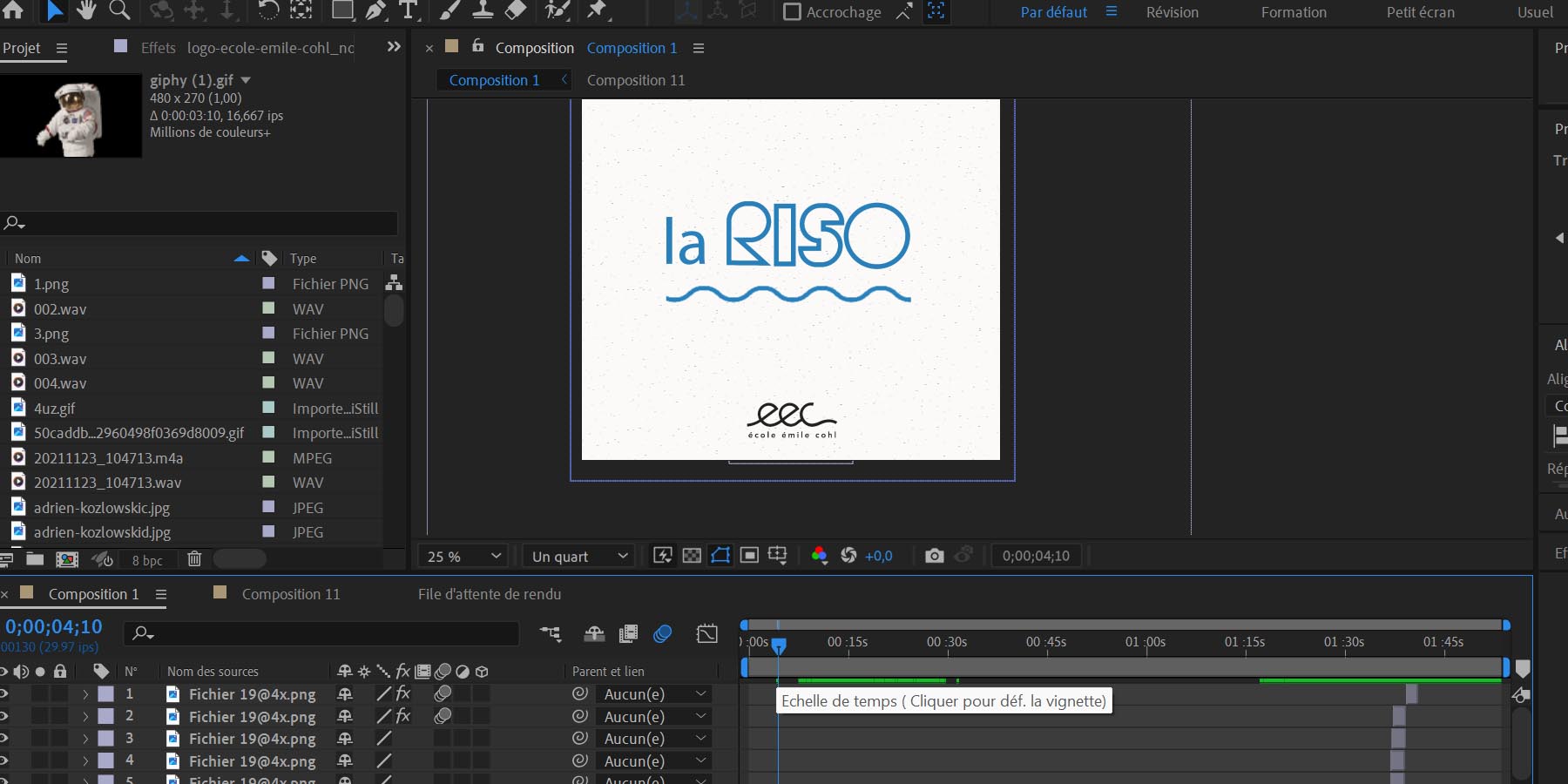Expand layer 3 properties

click(x=85, y=739)
